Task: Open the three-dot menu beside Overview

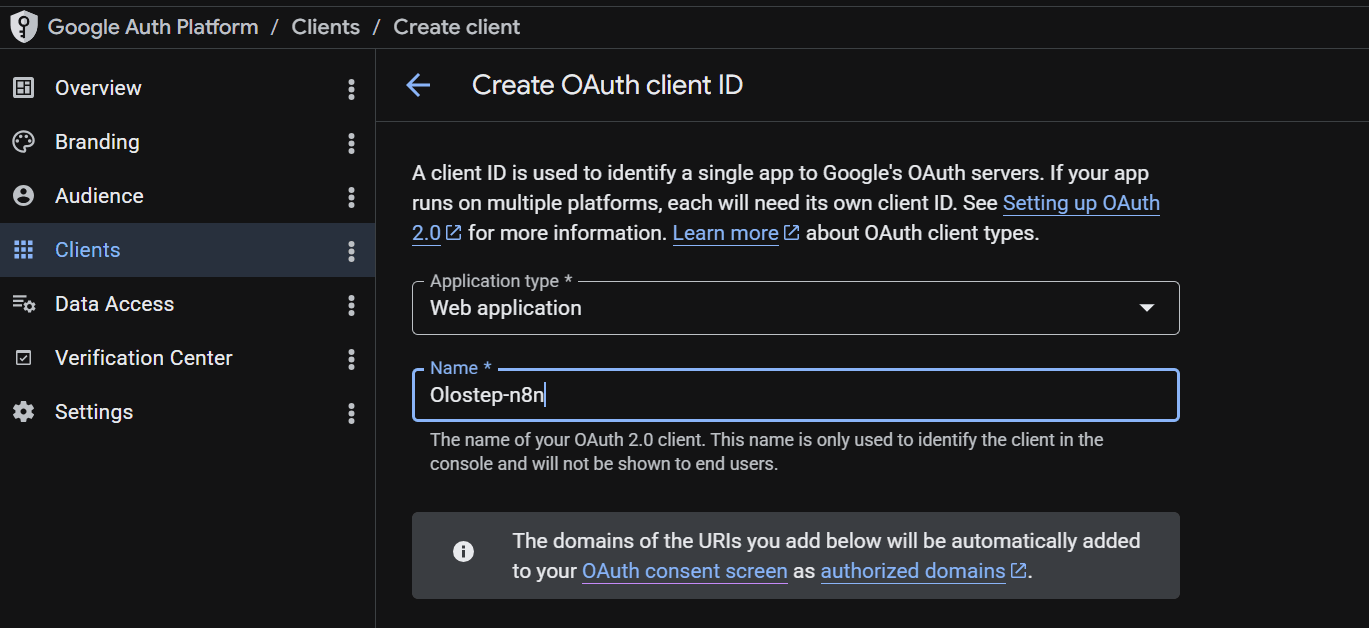Action: (x=351, y=89)
